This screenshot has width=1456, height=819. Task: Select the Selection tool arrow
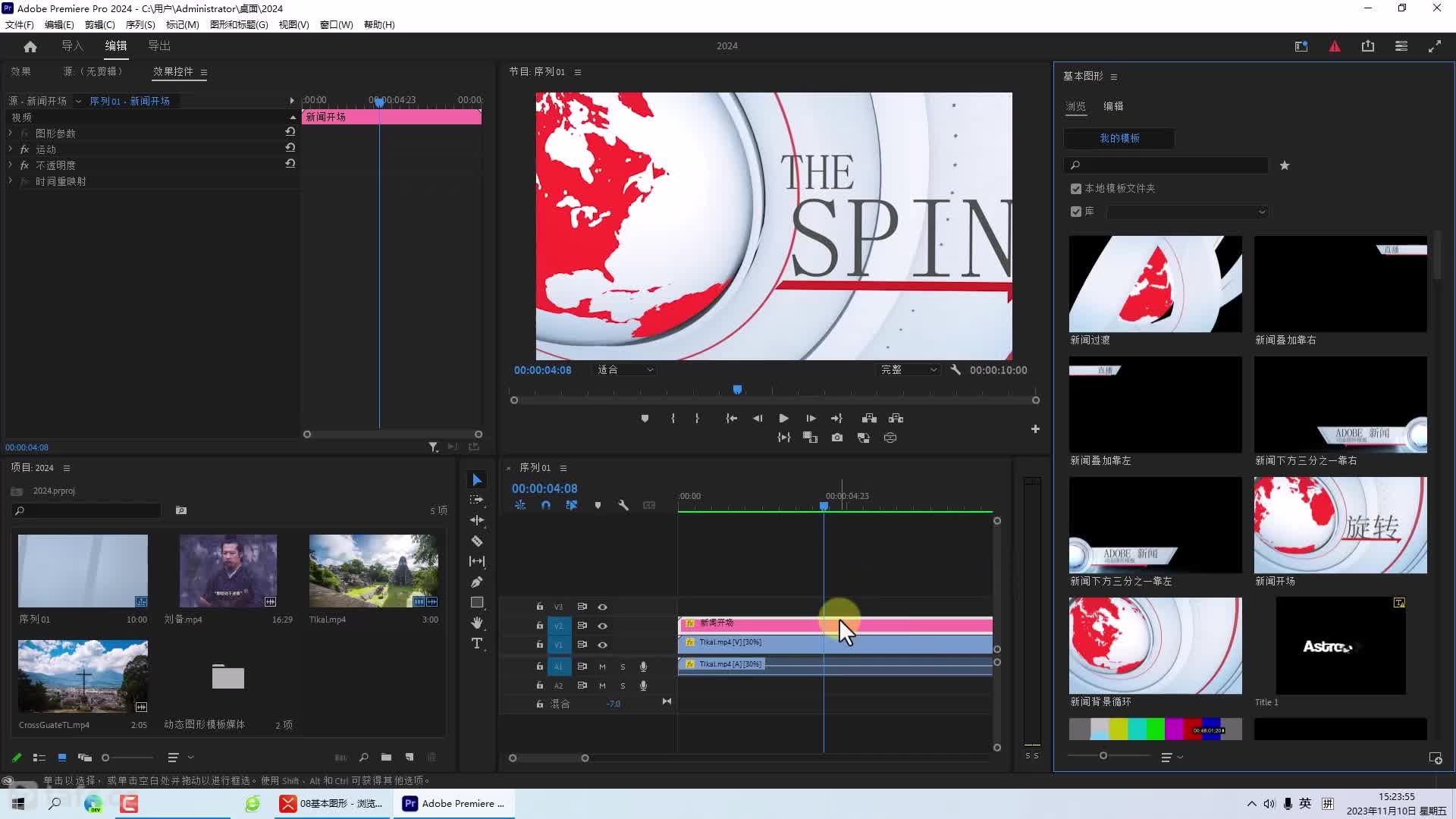coord(477,480)
